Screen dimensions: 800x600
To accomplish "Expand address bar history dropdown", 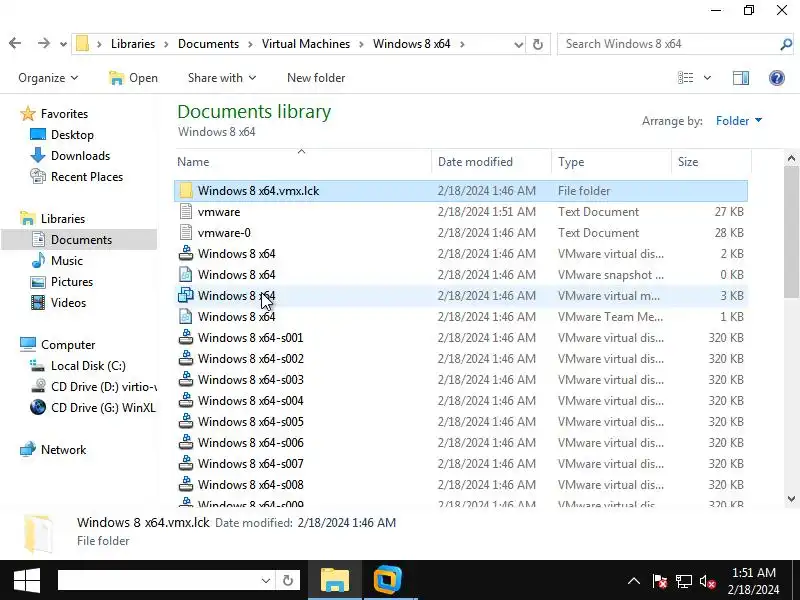I will pos(518,44).
